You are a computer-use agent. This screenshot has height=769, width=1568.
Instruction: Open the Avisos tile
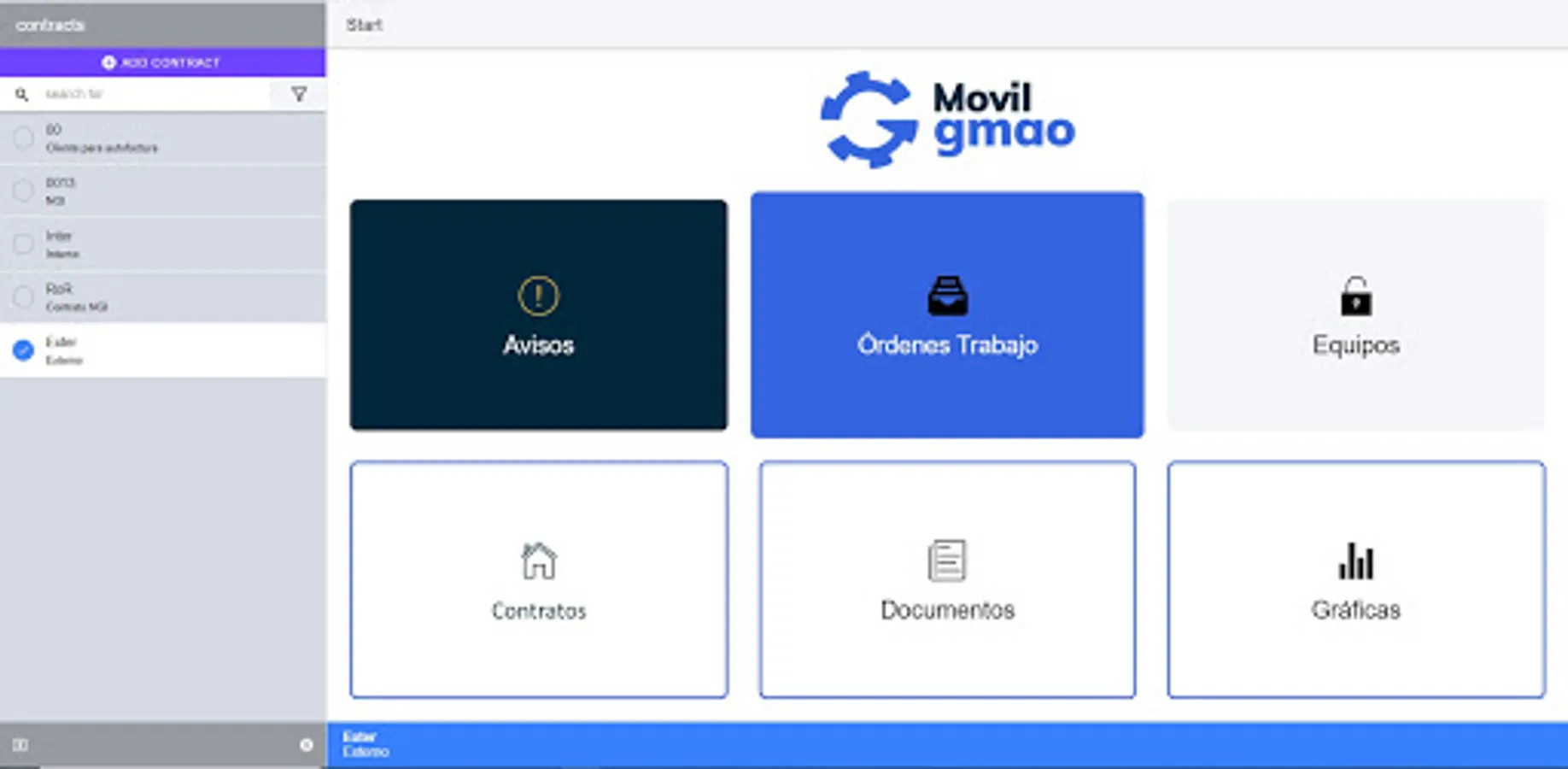(x=538, y=314)
